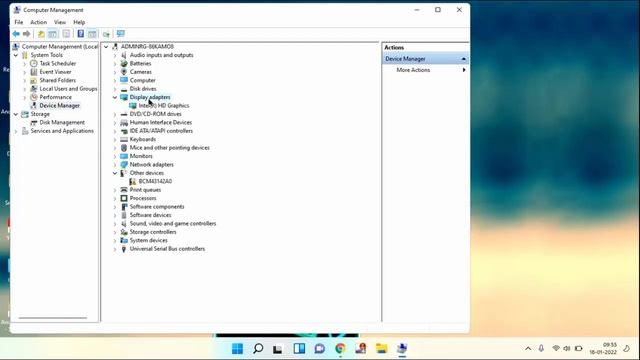640x360 pixels.
Task: Collapse the Device Manager actions header
Action: click(x=463, y=59)
